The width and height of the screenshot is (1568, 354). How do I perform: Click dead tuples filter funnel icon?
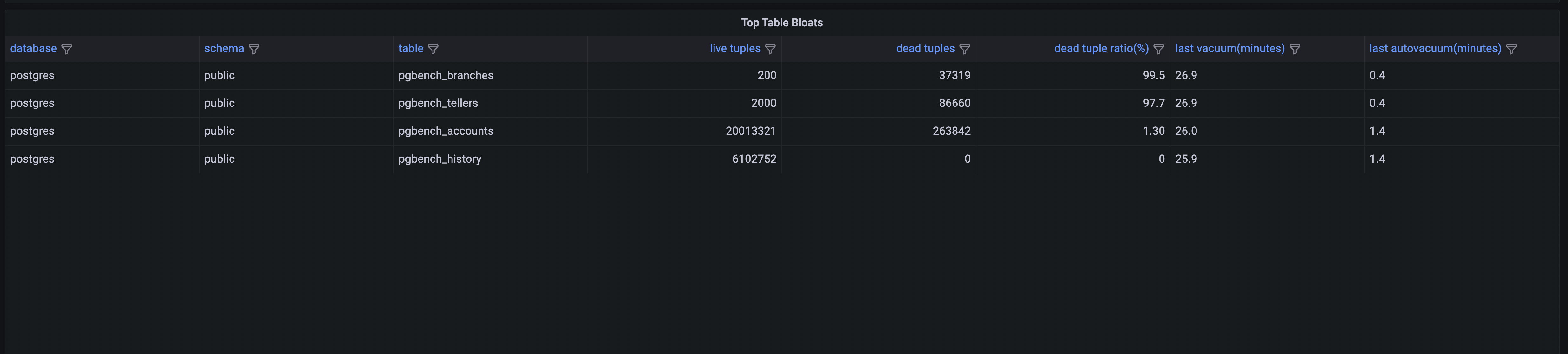(964, 49)
